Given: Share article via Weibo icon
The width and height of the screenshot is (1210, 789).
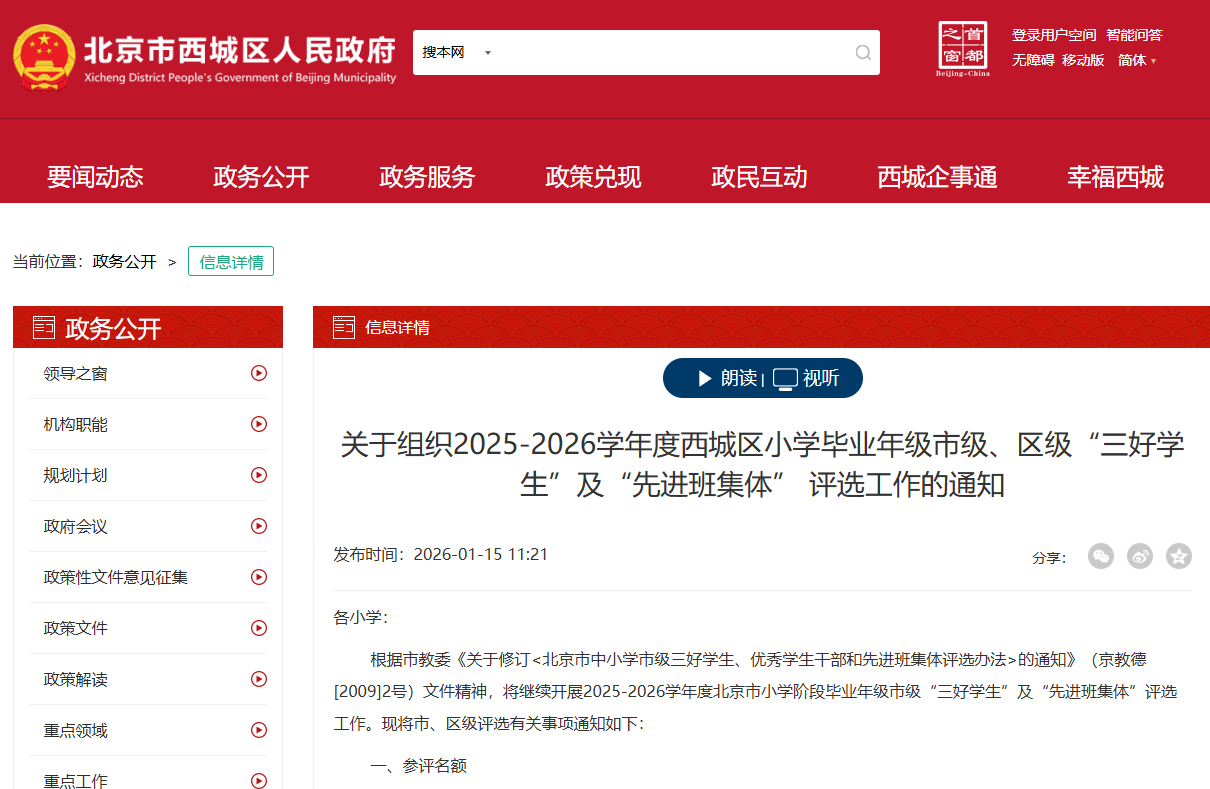Looking at the screenshot, I should [x=1140, y=556].
